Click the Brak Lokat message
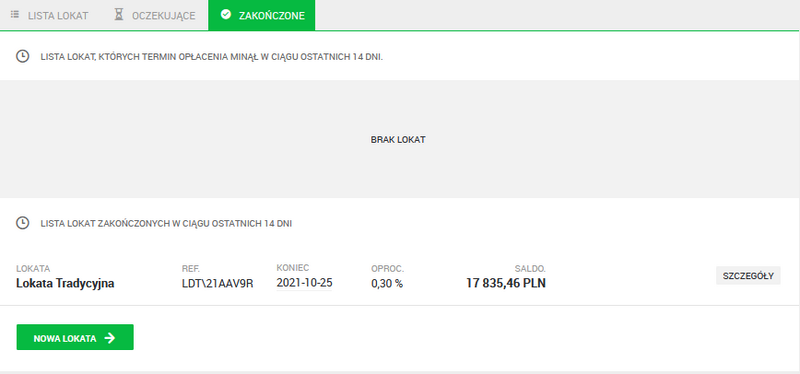 [x=398, y=139]
